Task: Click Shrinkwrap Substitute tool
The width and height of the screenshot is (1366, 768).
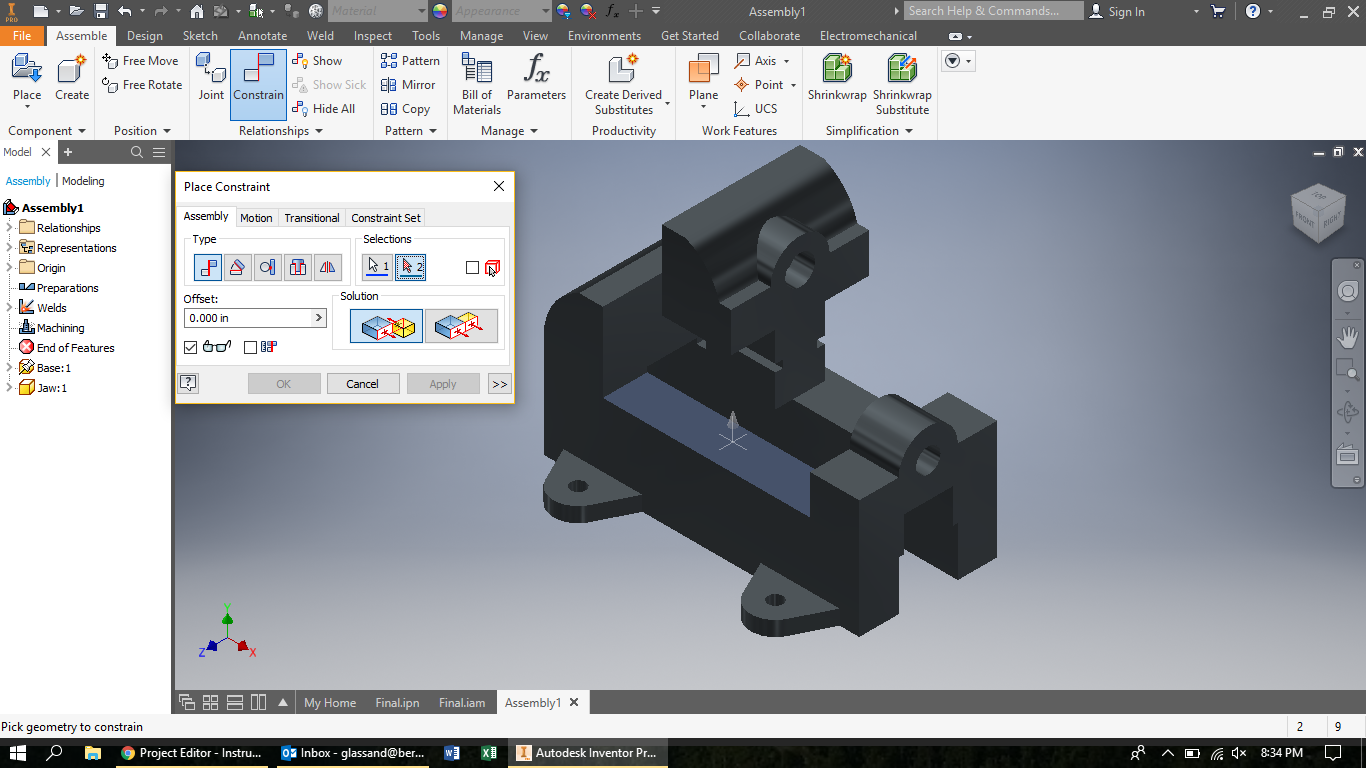Action: 902,84
